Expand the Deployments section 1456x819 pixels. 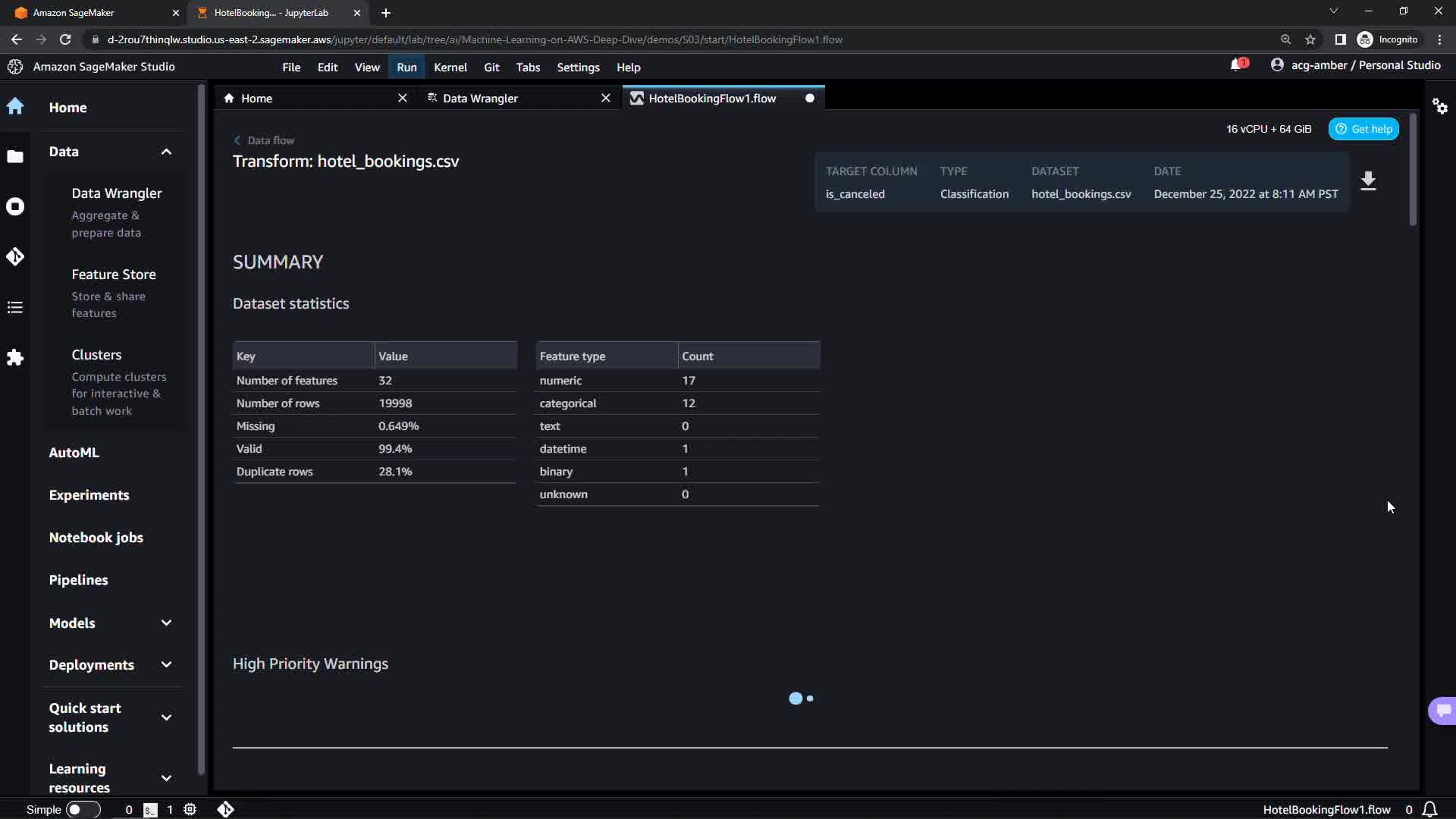(x=166, y=665)
